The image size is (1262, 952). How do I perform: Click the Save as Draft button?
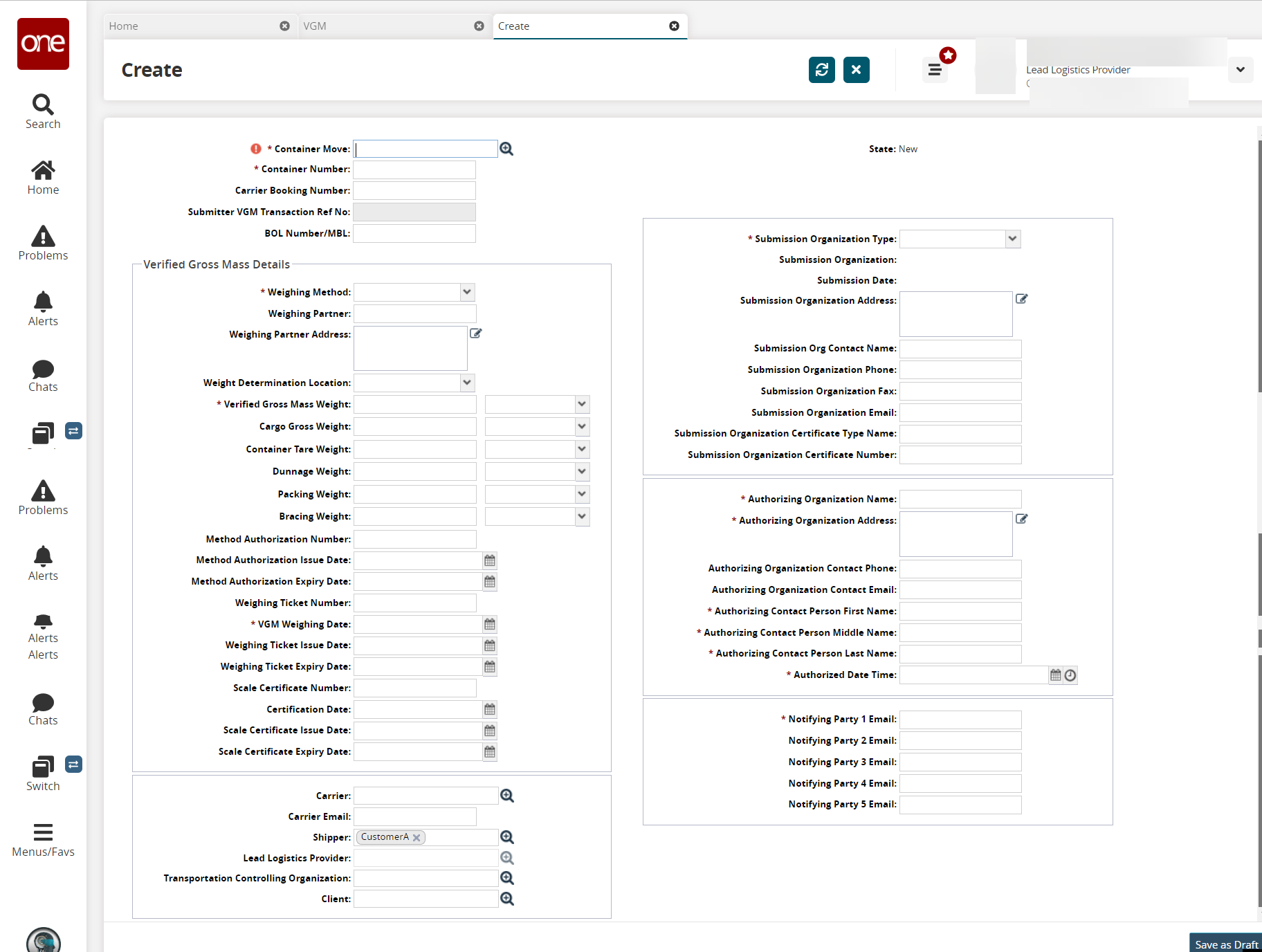pyautogui.click(x=1226, y=944)
